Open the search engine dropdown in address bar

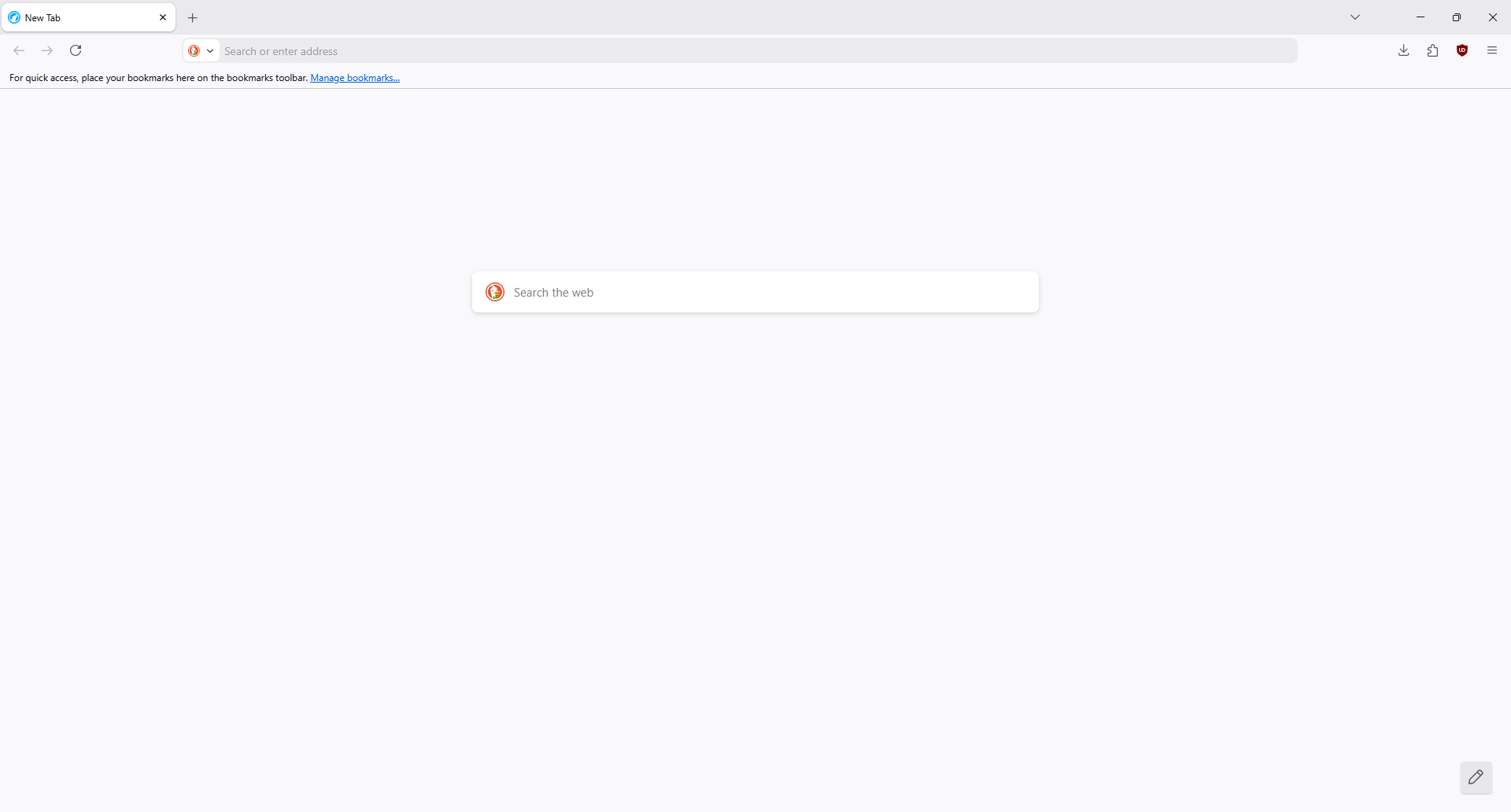201,51
